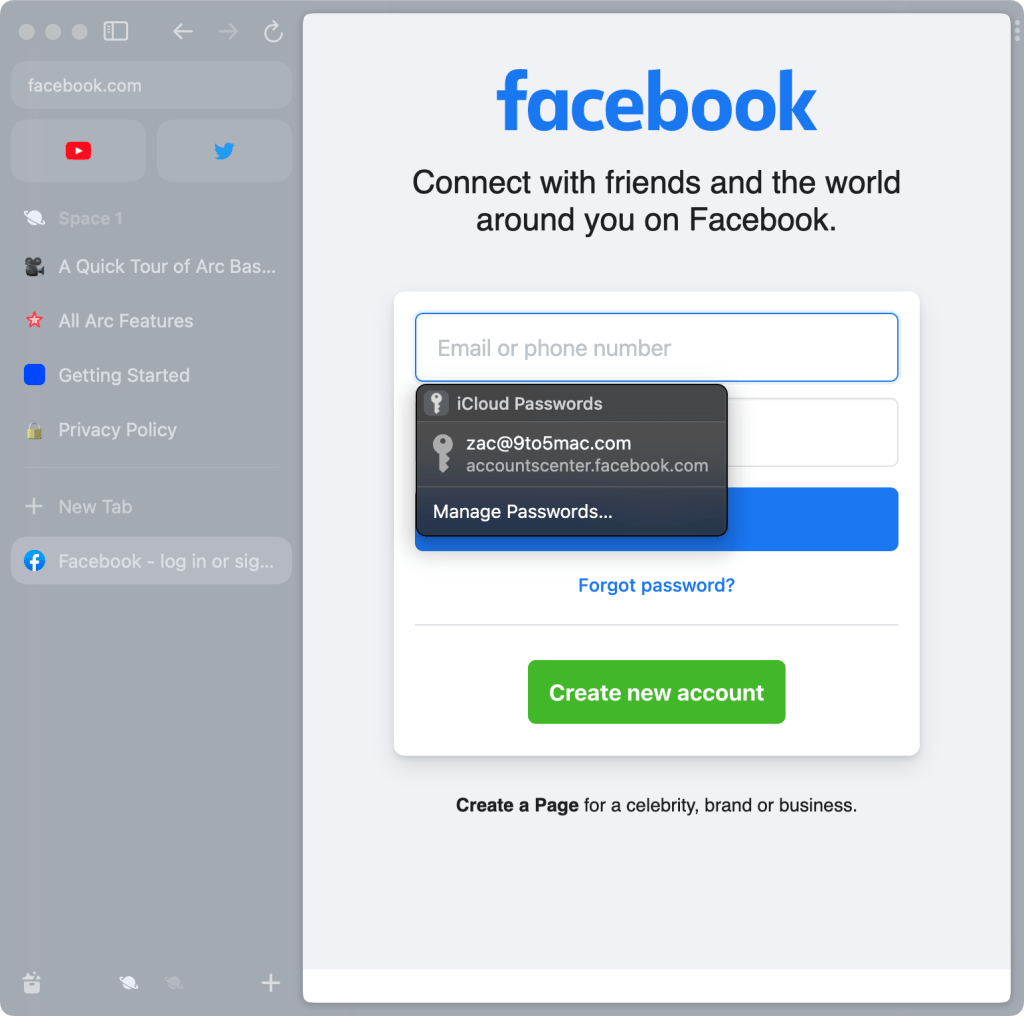Click the plus icon at sidebar bottom-right
This screenshot has height=1016, width=1024.
[270, 982]
